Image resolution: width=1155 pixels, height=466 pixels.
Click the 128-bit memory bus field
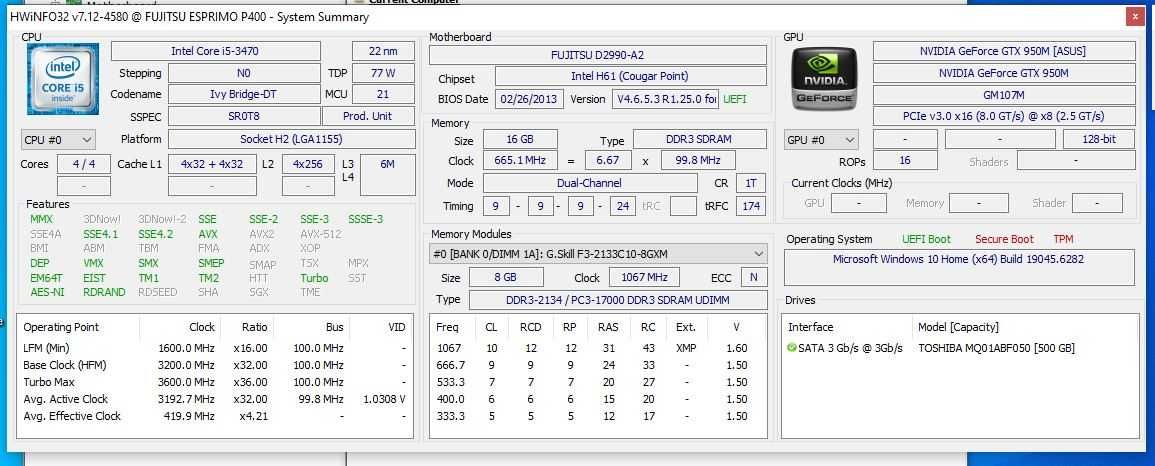point(1098,139)
